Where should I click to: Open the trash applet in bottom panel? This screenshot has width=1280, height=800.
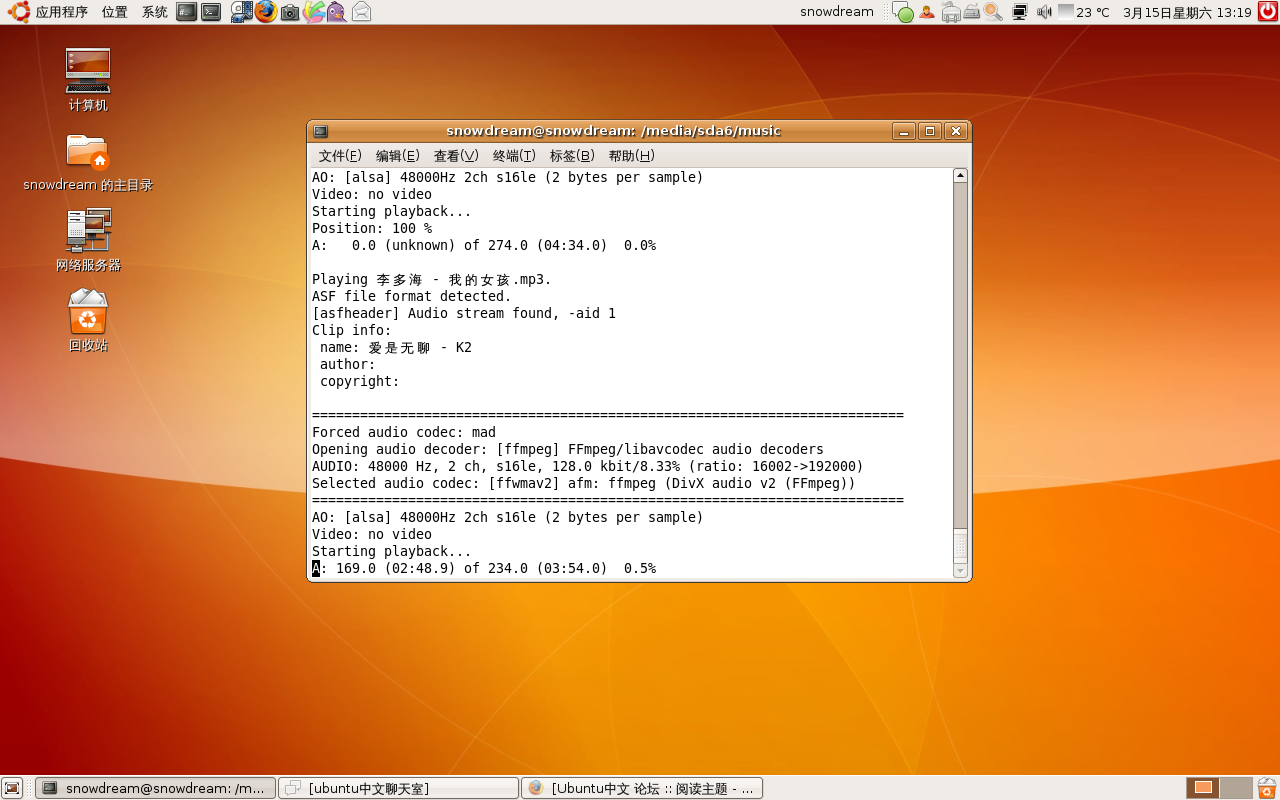tap(1267, 788)
